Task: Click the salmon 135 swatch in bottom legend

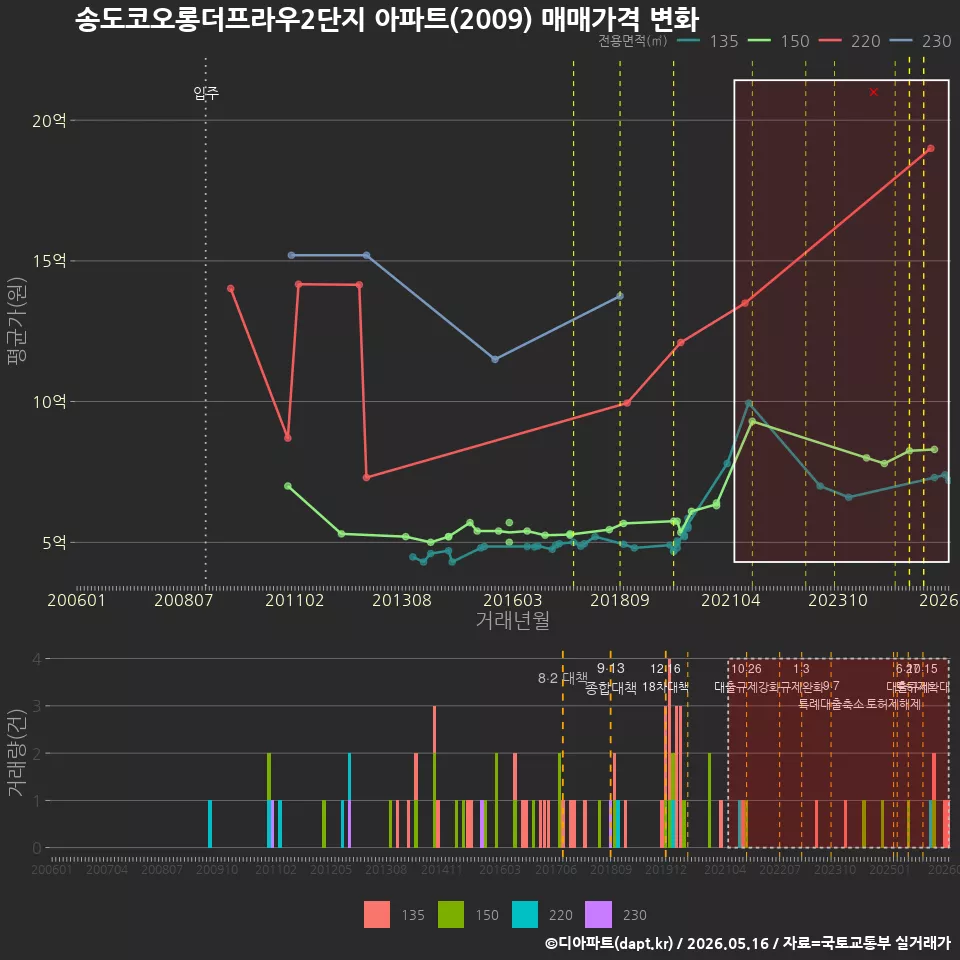Action: pyautogui.click(x=377, y=915)
